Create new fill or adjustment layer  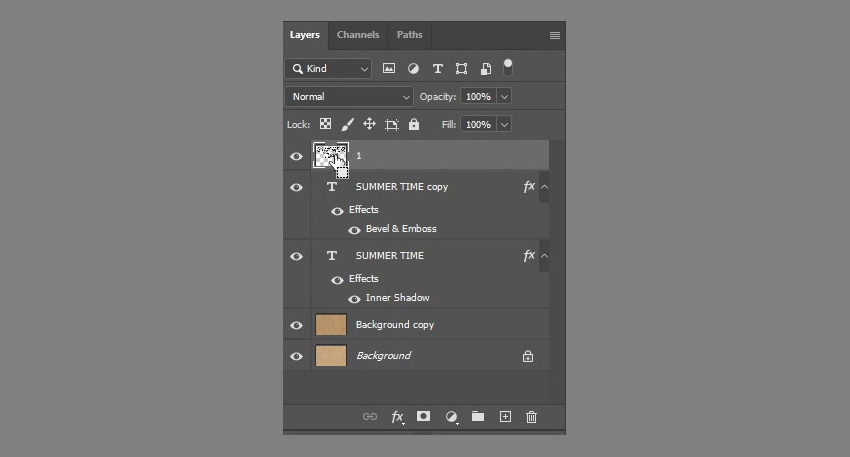(452, 417)
